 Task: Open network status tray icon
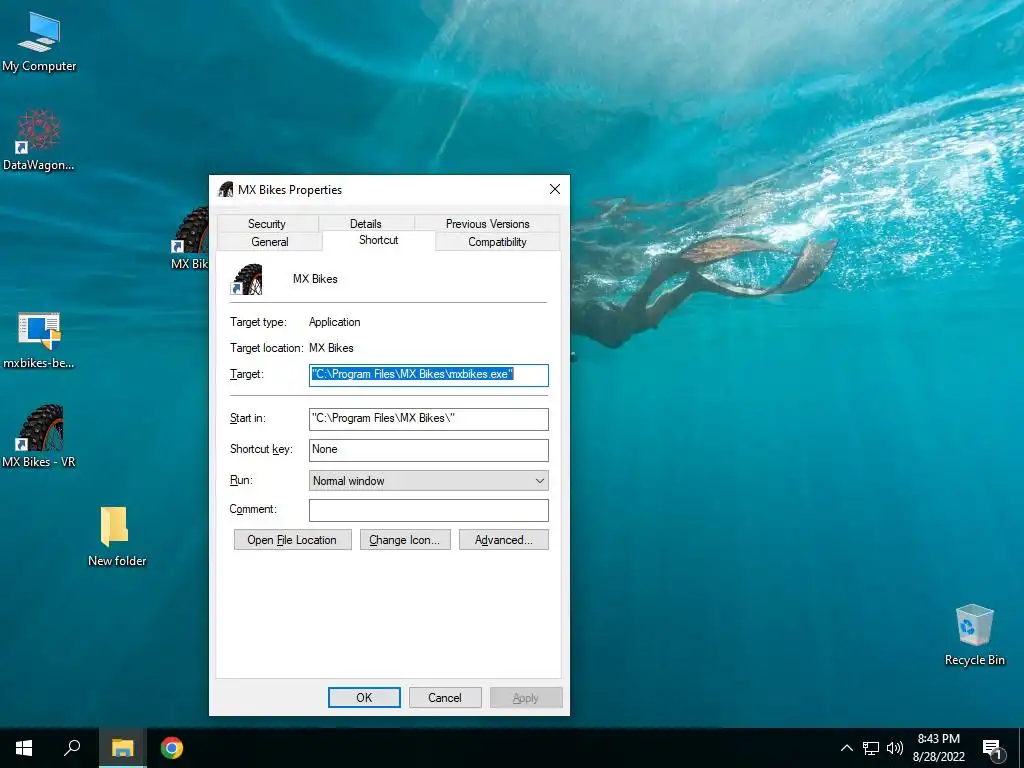[x=871, y=748]
